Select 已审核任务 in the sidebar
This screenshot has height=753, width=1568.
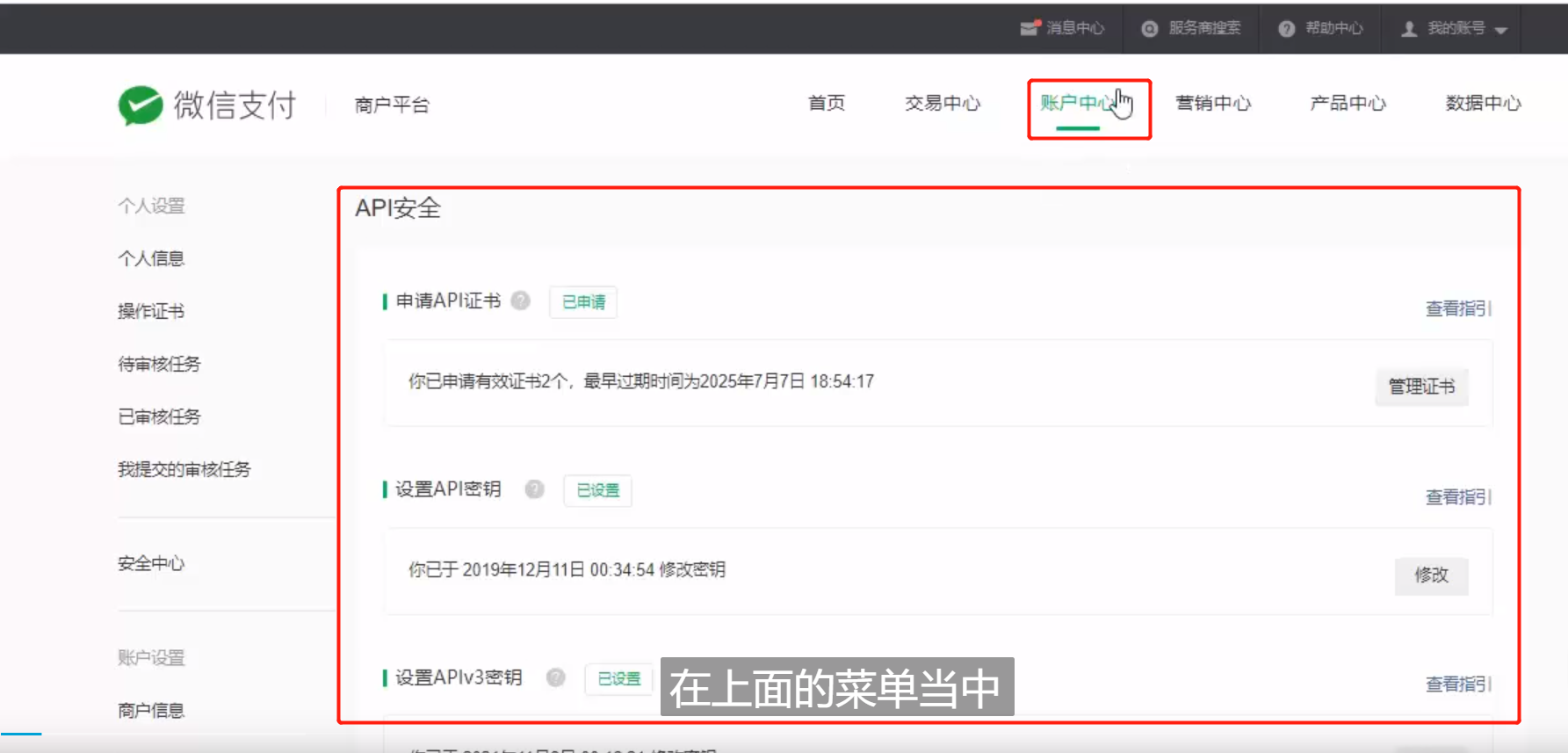[159, 416]
